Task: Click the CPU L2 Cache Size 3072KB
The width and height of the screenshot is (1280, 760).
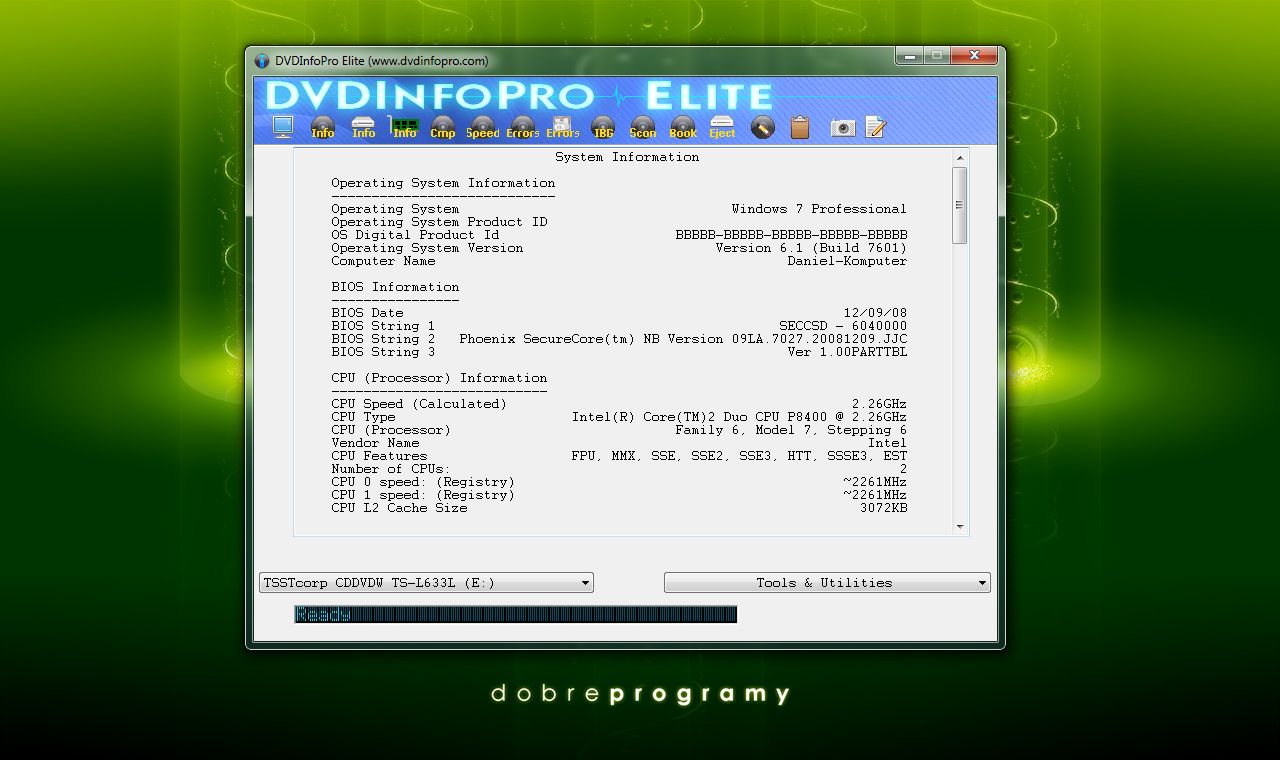Action: click(x=883, y=508)
